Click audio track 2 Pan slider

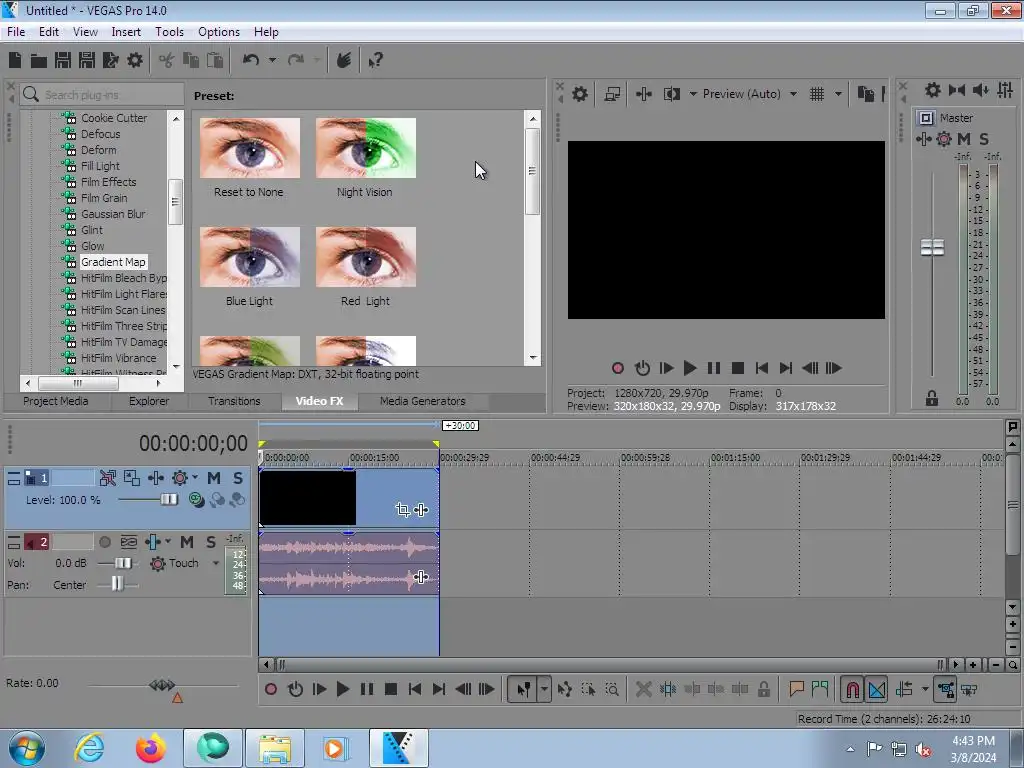117,584
